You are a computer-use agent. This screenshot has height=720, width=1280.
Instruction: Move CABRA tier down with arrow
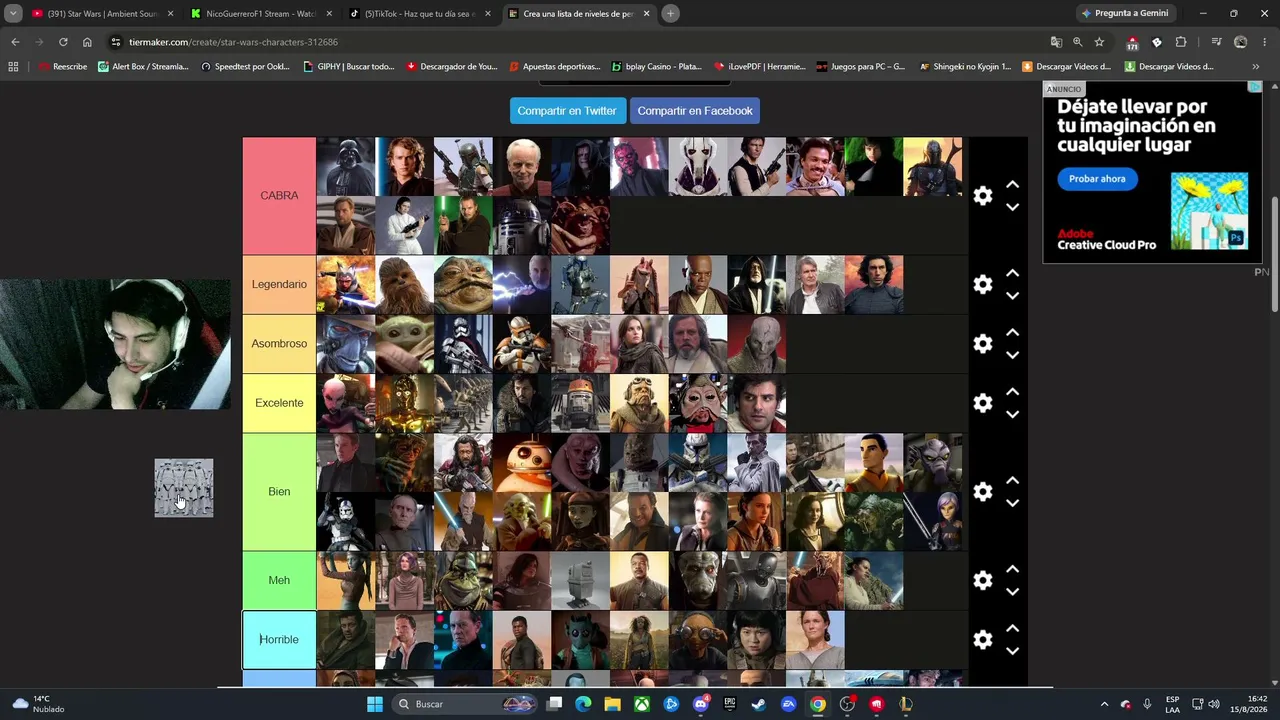tap(1012, 207)
